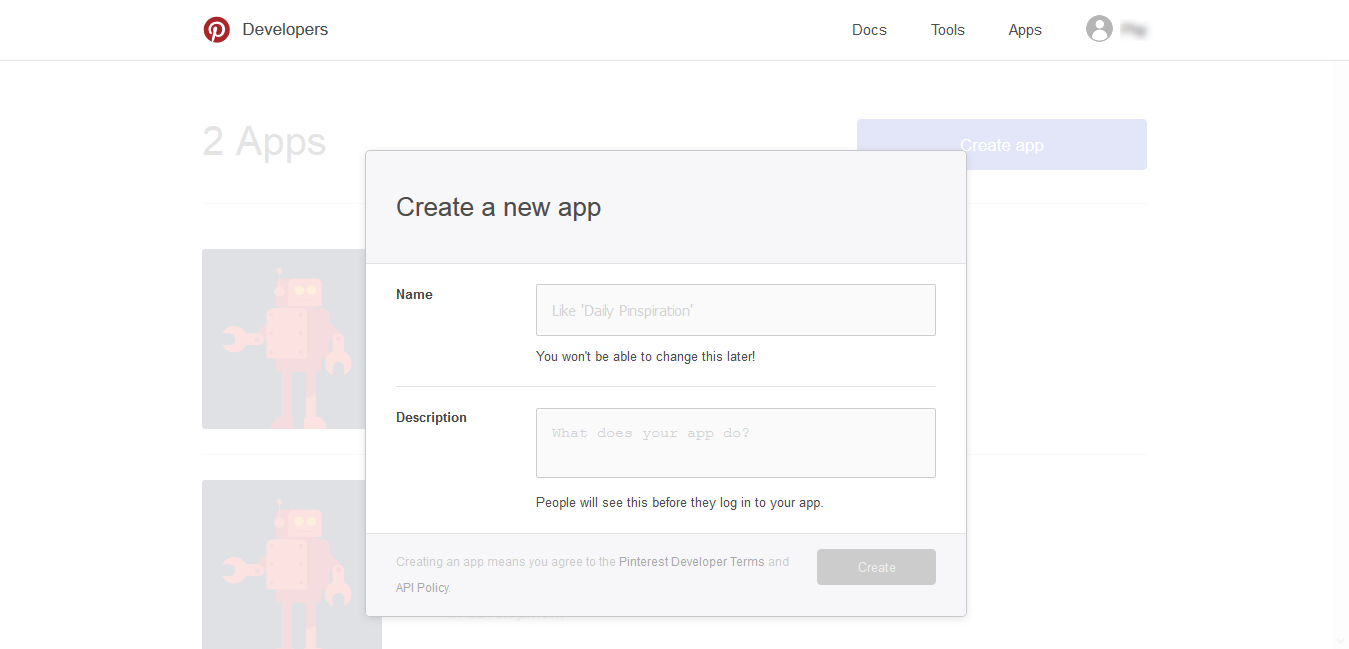The width and height of the screenshot is (1349, 649).
Task: Select the second app's robot thumbnail
Action: [284, 564]
